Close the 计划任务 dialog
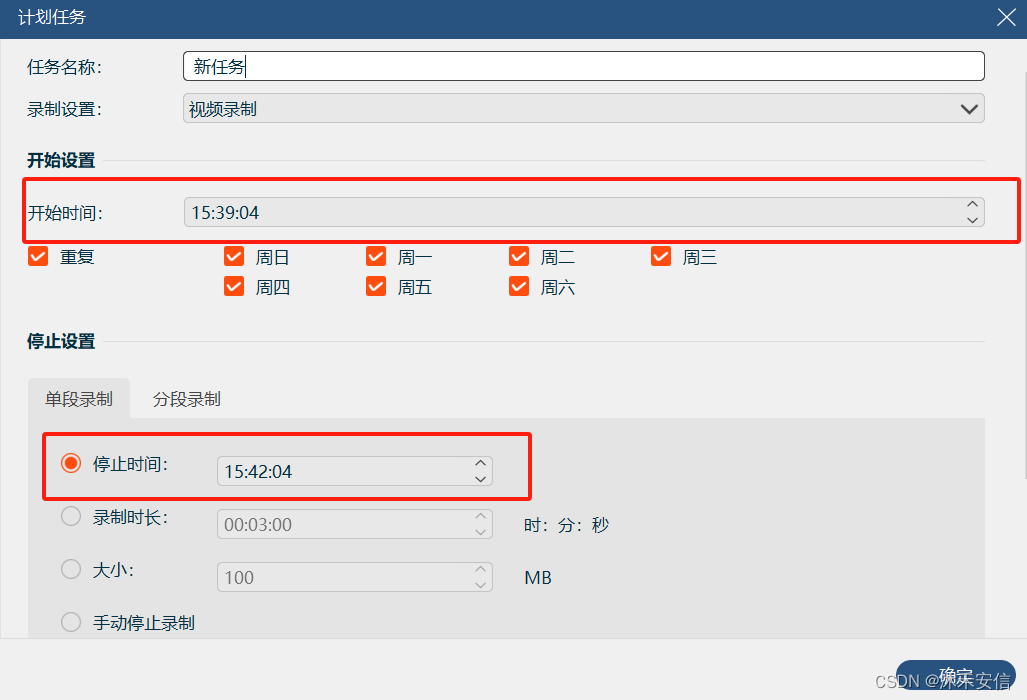 1006,17
